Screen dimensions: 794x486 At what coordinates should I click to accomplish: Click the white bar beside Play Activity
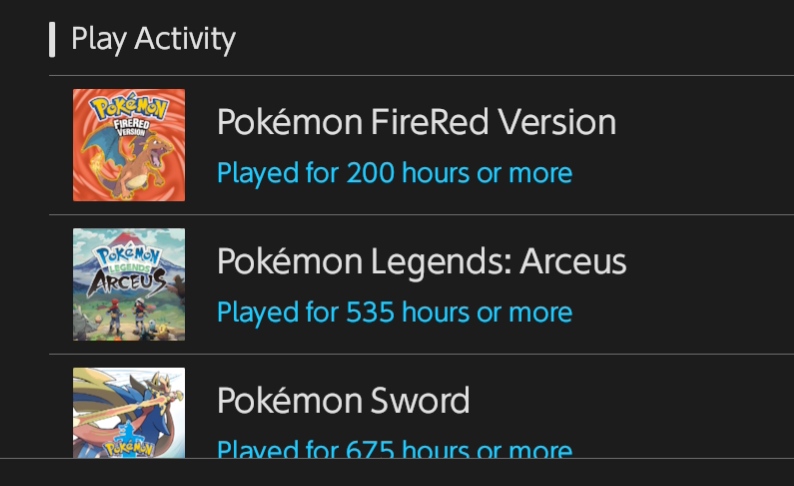pos(52,39)
